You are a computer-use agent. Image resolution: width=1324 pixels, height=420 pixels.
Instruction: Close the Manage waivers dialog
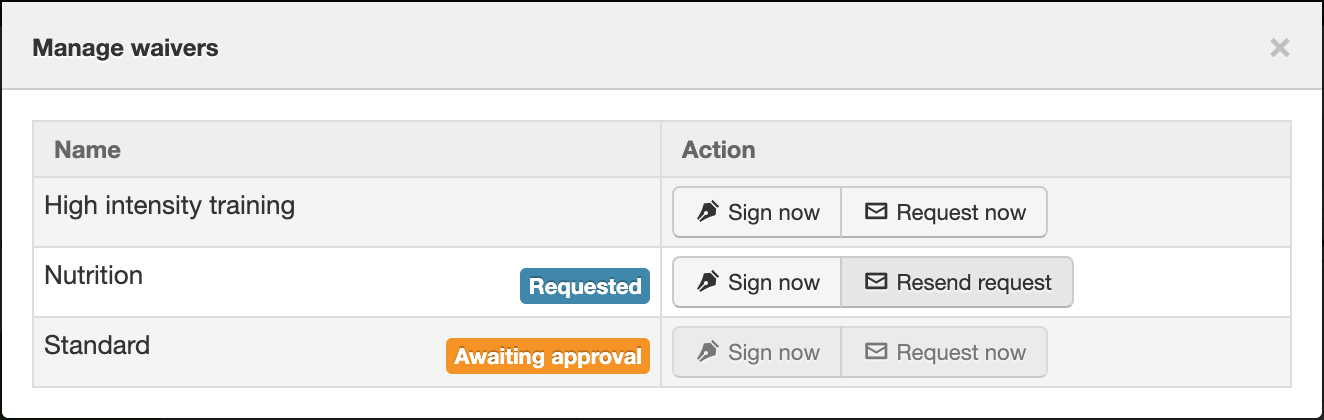1279,47
